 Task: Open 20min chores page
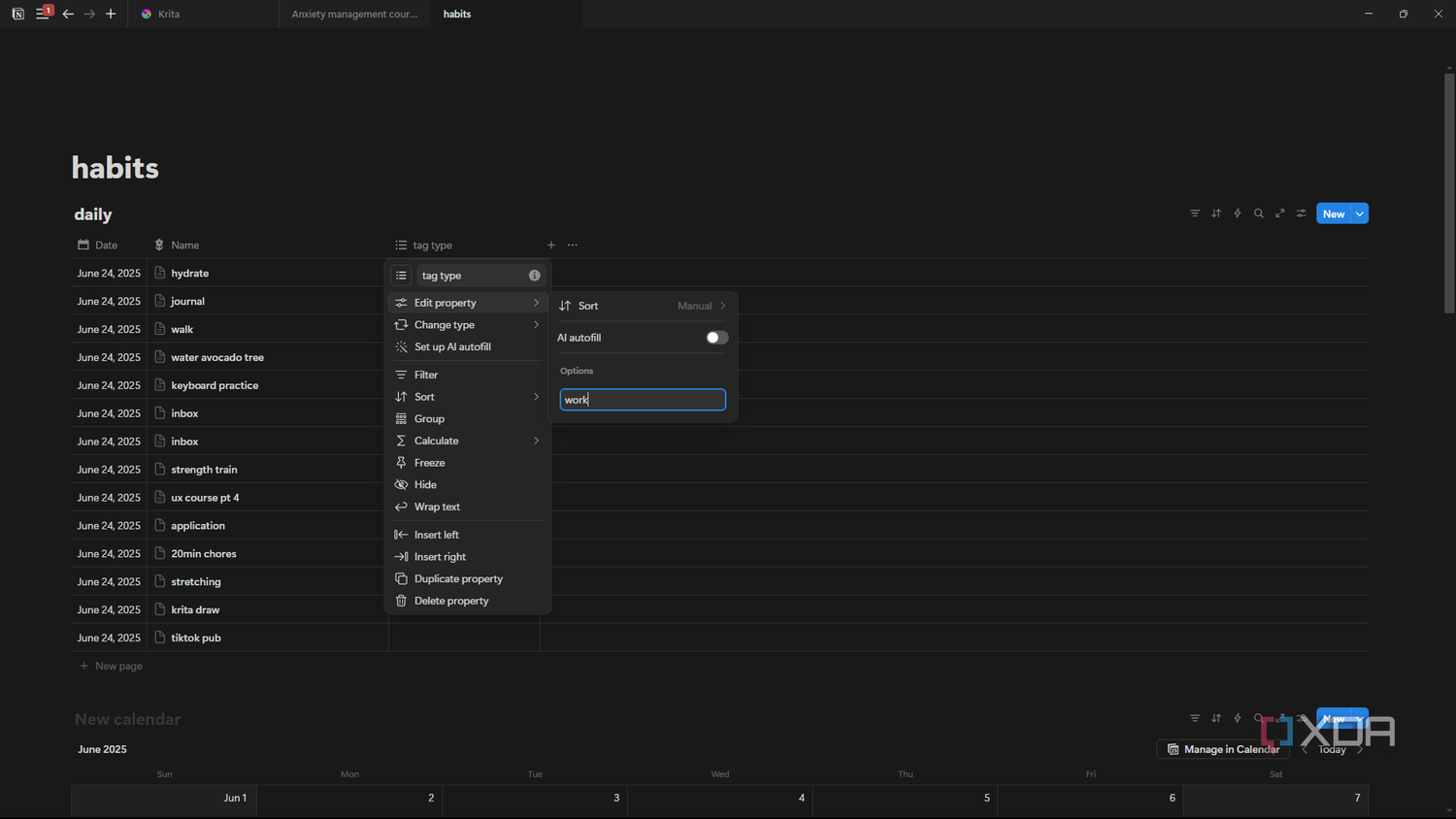204,554
